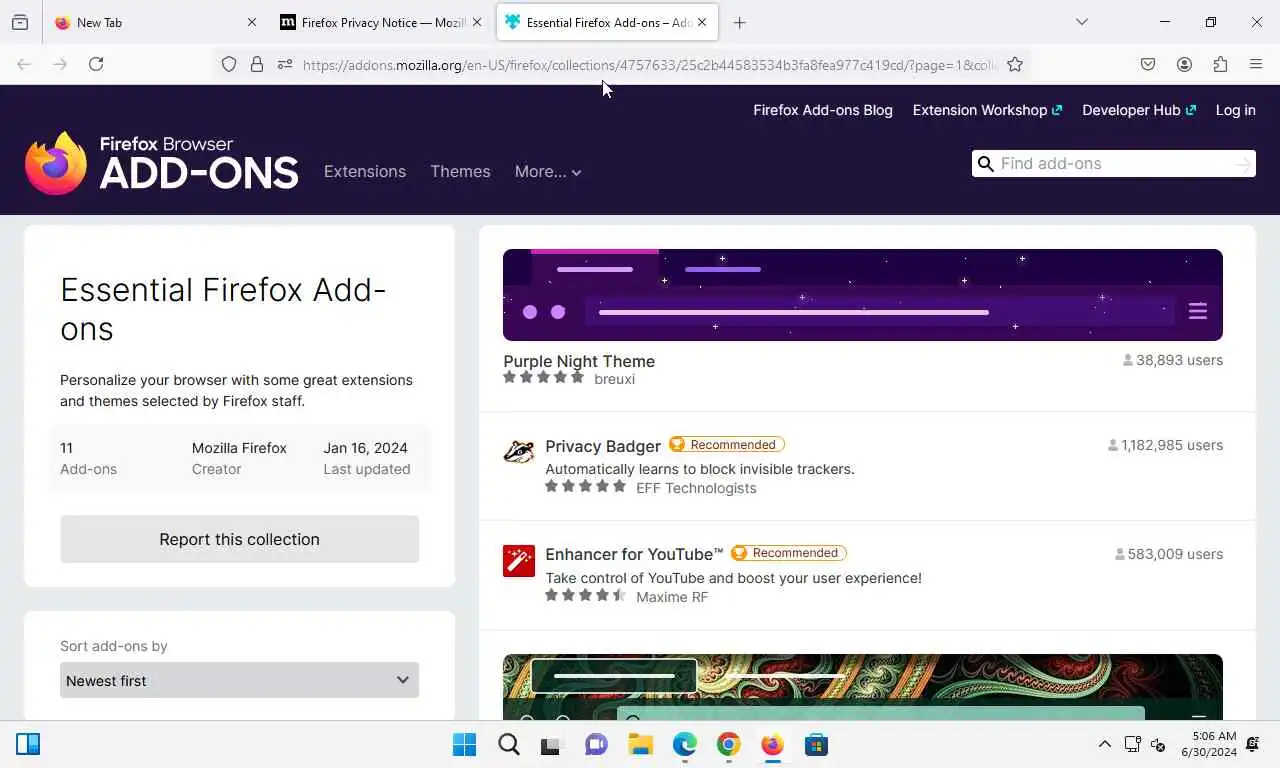The width and height of the screenshot is (1280, 768).
Task: Click the breuxi author name
Action: pos(614,379)
